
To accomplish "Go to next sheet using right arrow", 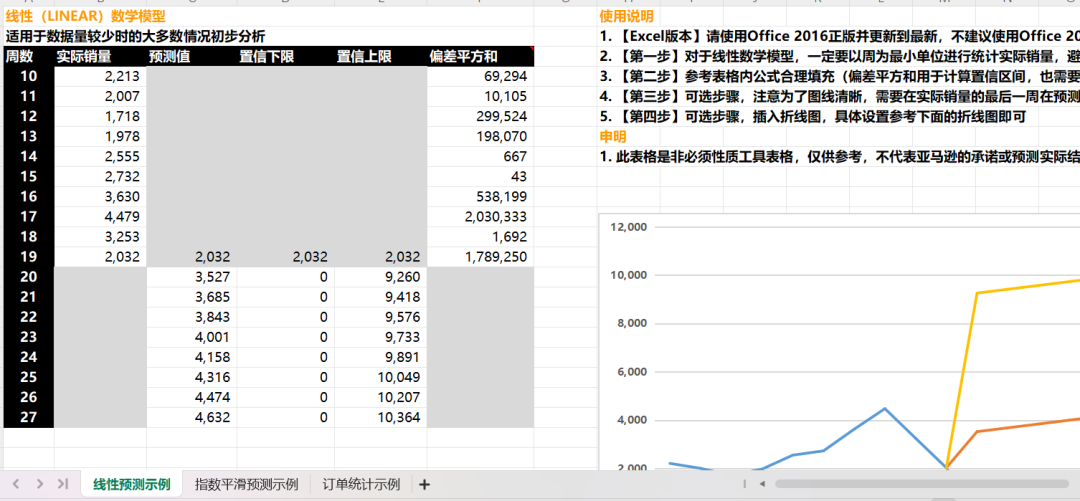I will click(40, 484).
